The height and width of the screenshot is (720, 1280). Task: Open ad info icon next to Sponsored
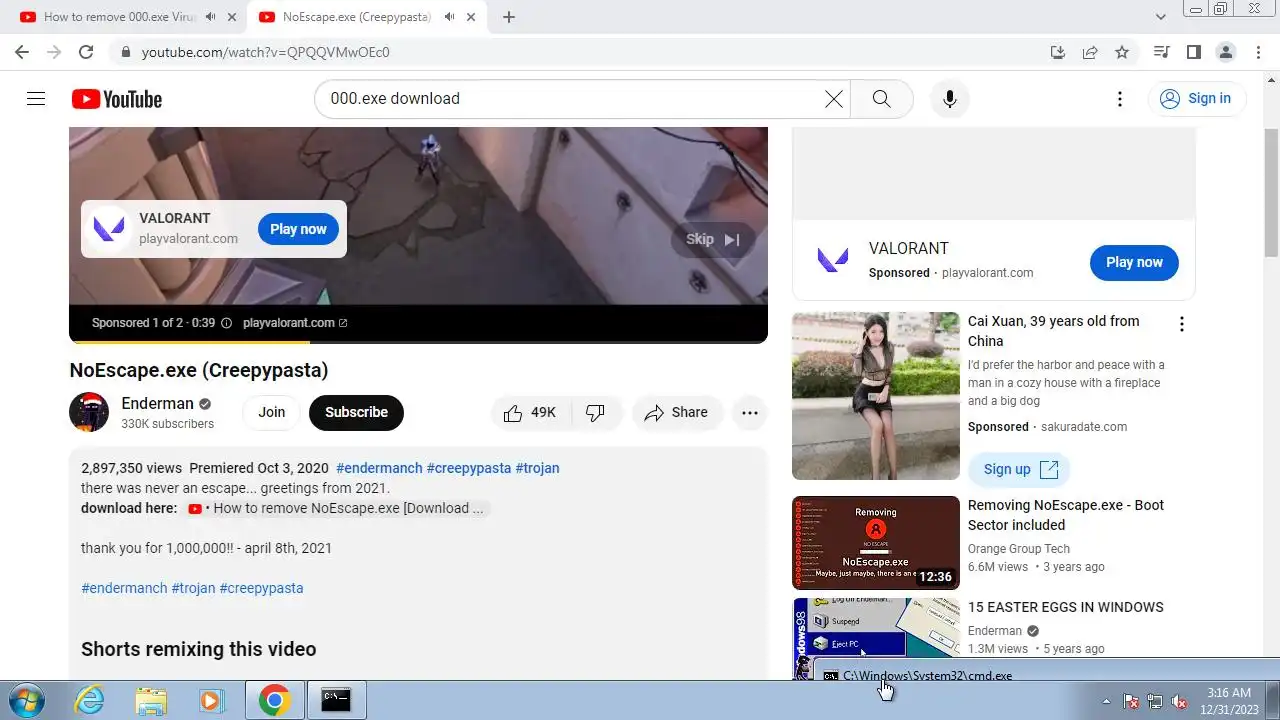pyautogui.click(x=226, y=323)
